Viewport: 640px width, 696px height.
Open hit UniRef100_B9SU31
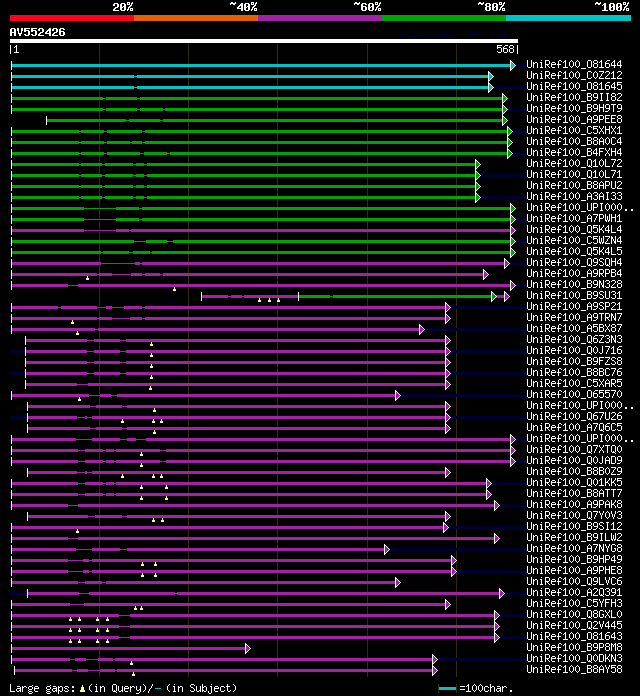[574, 295]
